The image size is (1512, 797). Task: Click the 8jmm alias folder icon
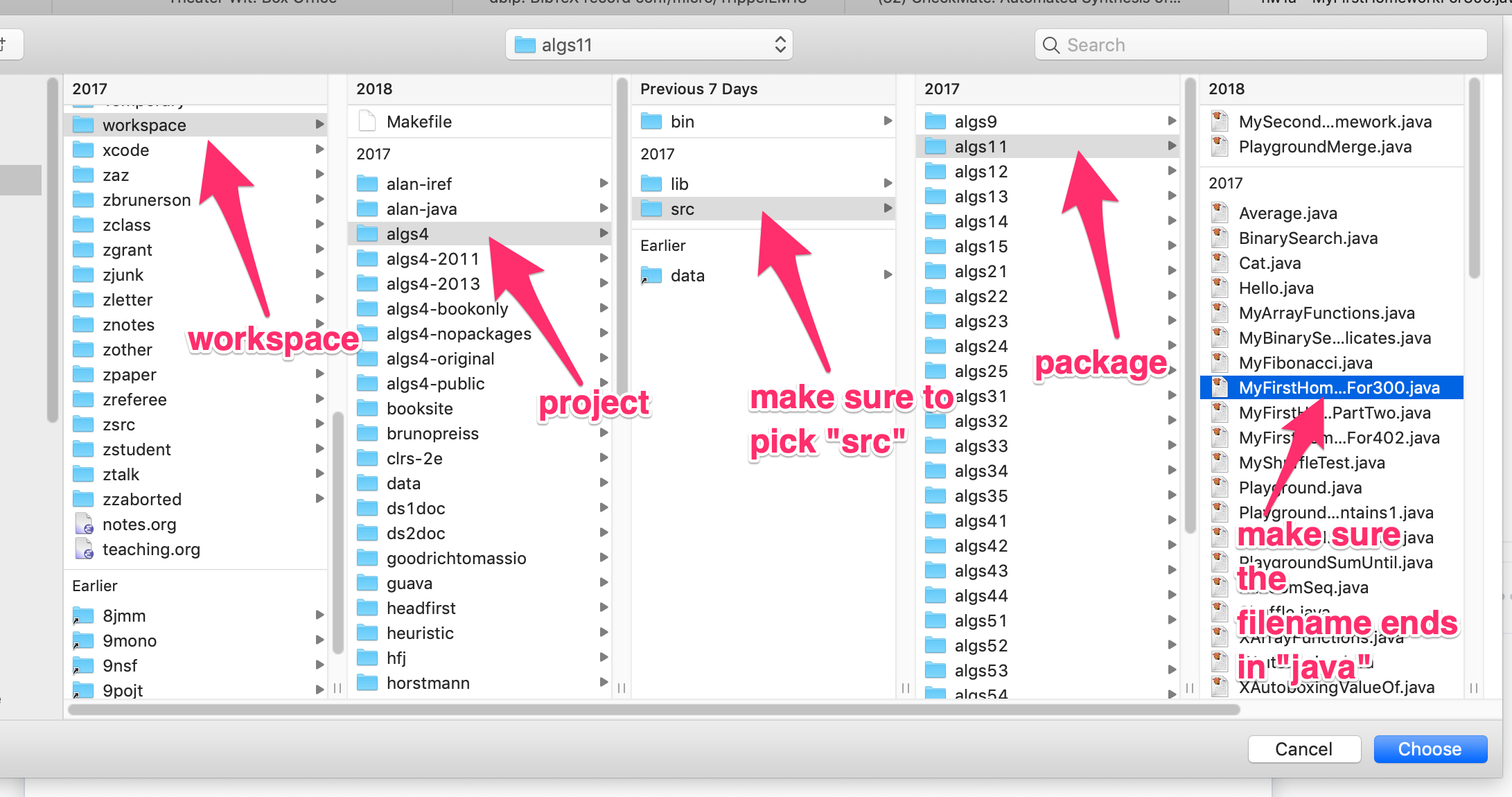click(x=83, y=616)
